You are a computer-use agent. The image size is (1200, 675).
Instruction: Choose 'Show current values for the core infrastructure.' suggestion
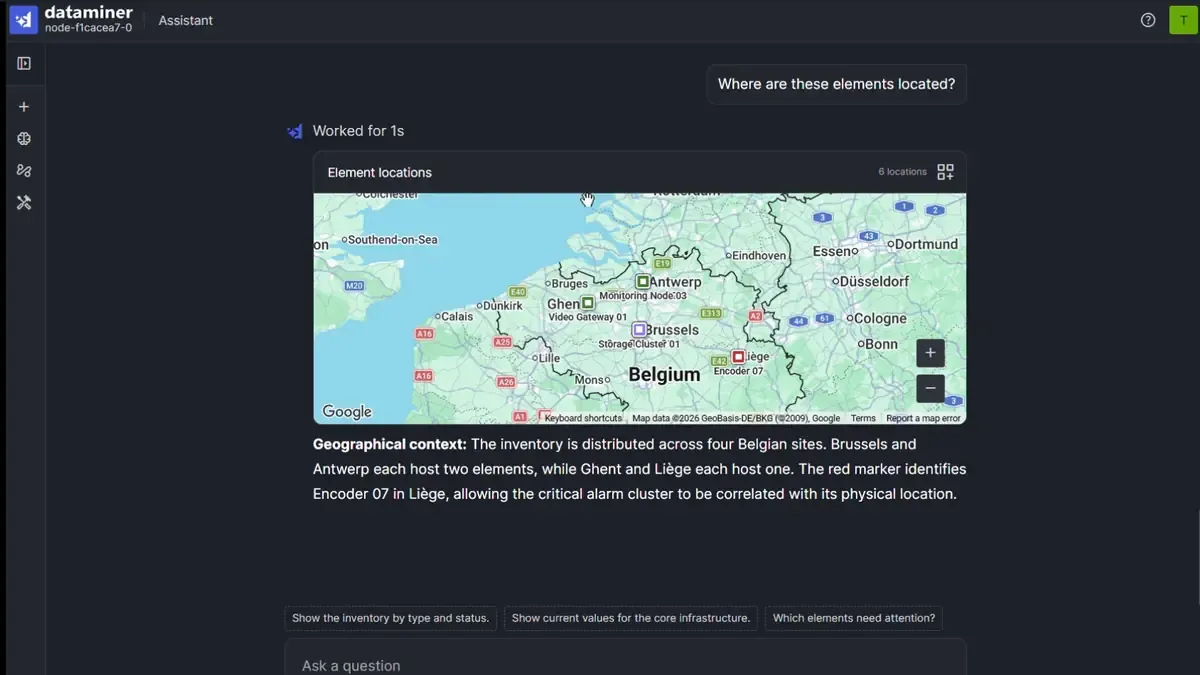[631, 618]
